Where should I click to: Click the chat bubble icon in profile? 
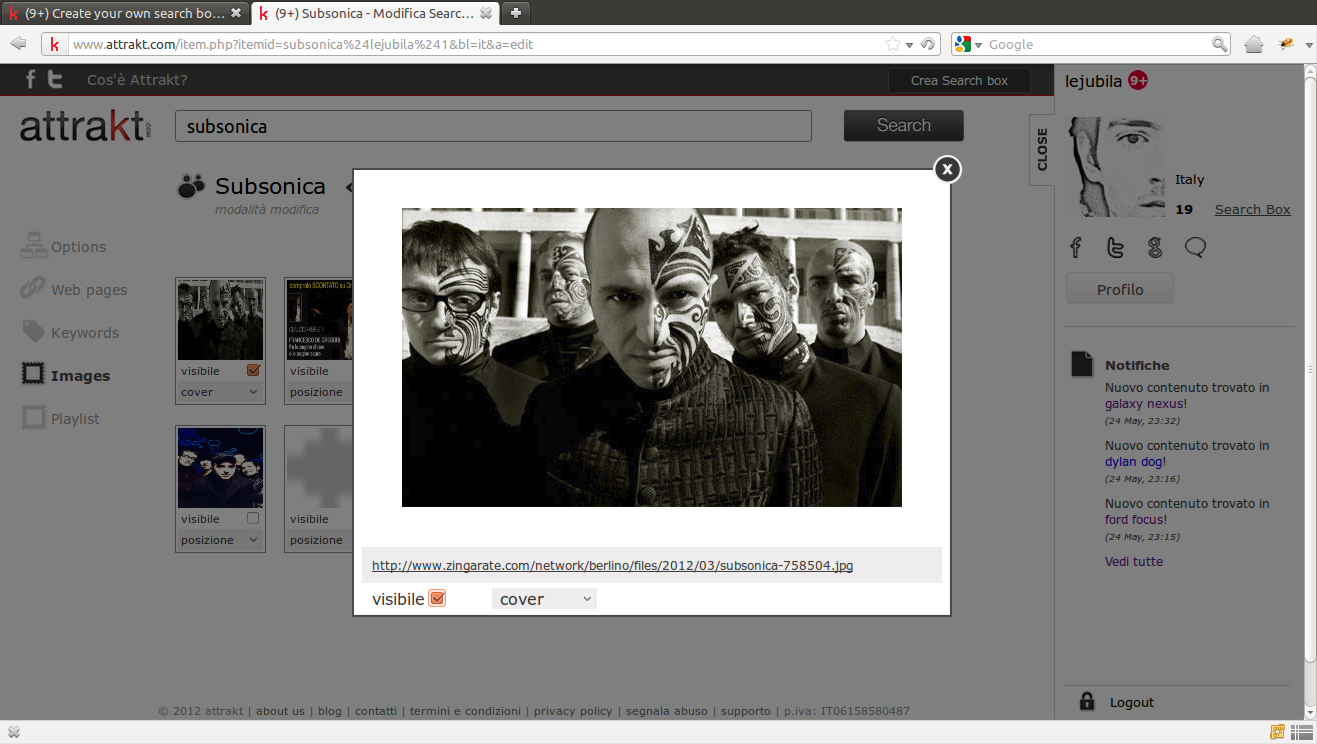pos(1195,247)
